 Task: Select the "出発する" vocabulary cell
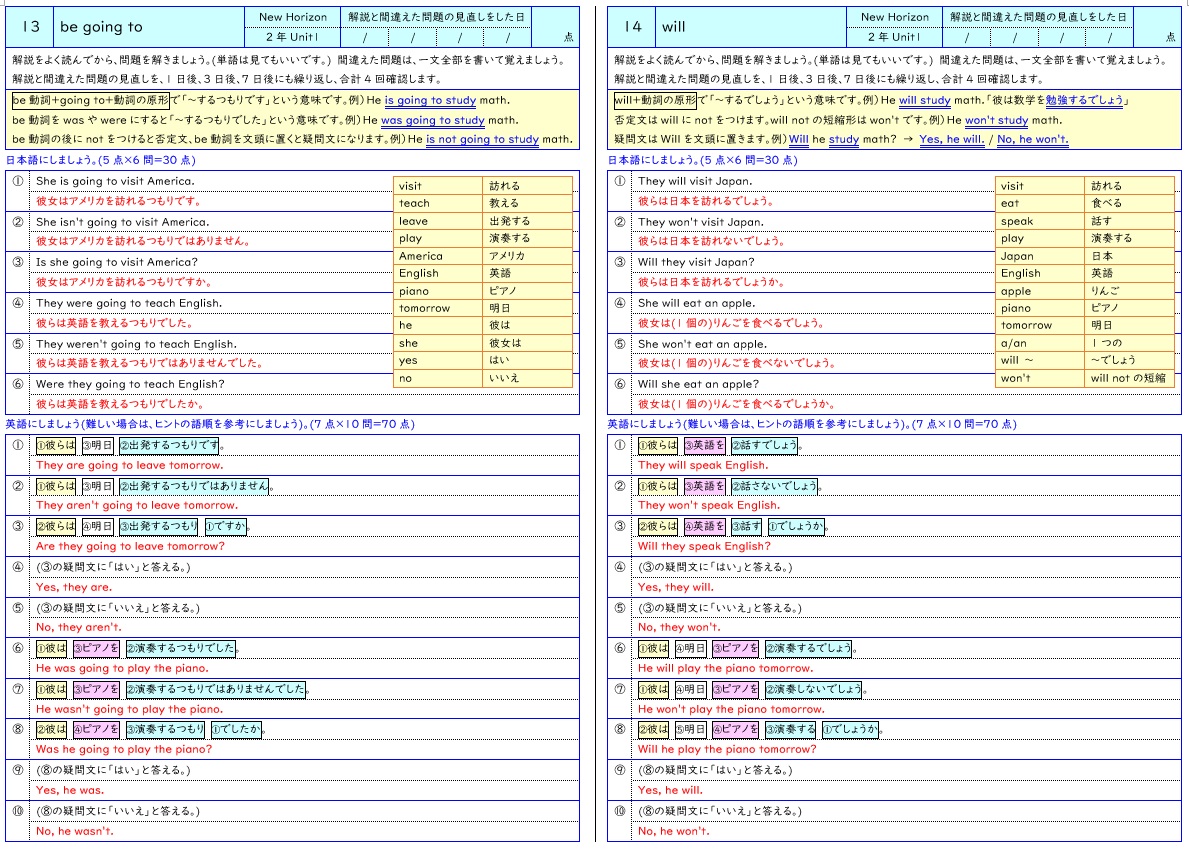[x=527, y=221]
